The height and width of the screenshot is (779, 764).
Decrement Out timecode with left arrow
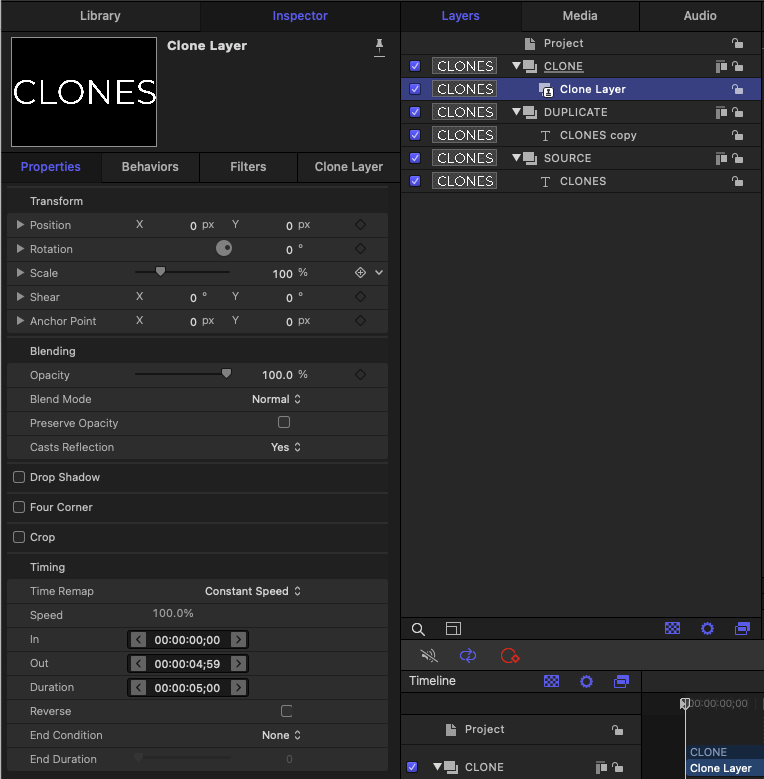tap(138, 664)
